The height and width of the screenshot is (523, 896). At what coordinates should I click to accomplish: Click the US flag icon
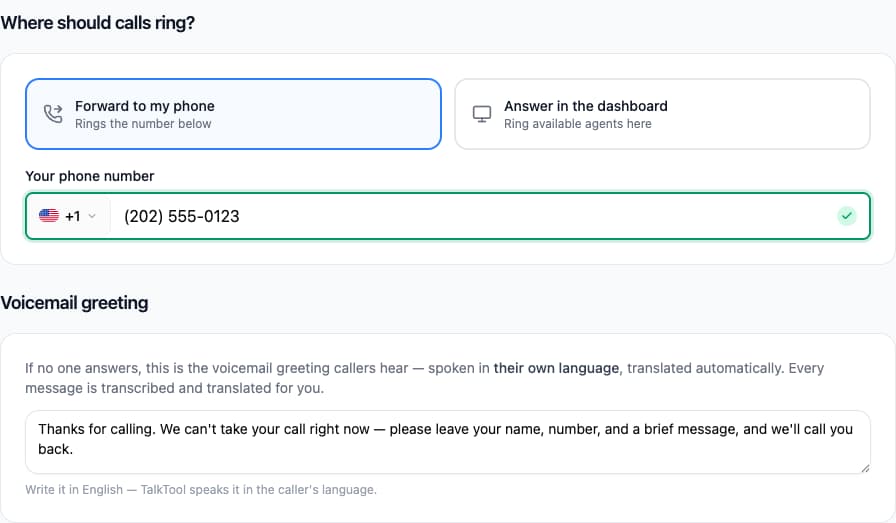pyautogui.click(x=49, y=215)
